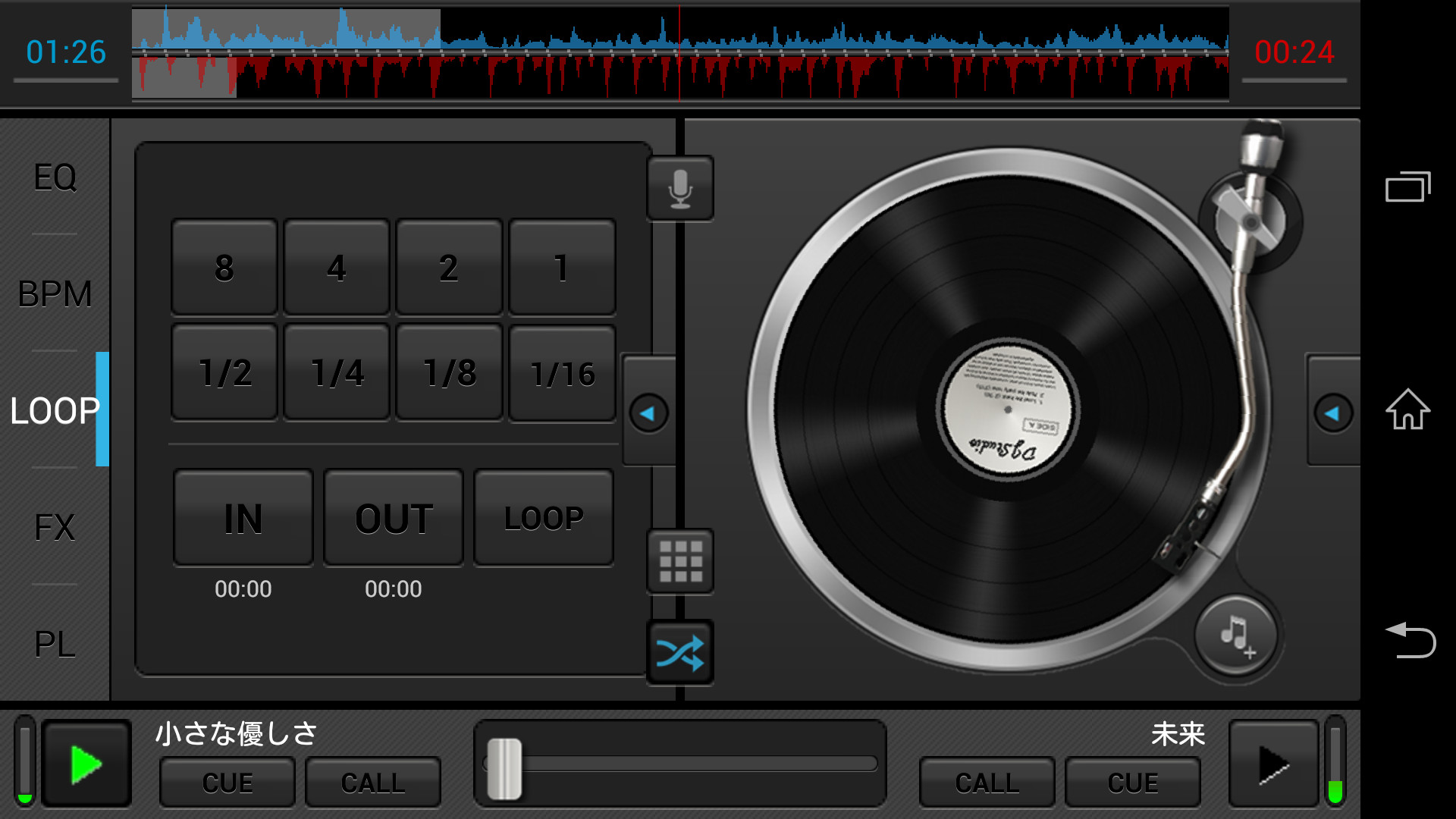1456x819 pixels.
Task: Expand the right deck panel arrow
Action: [1333, 413]
